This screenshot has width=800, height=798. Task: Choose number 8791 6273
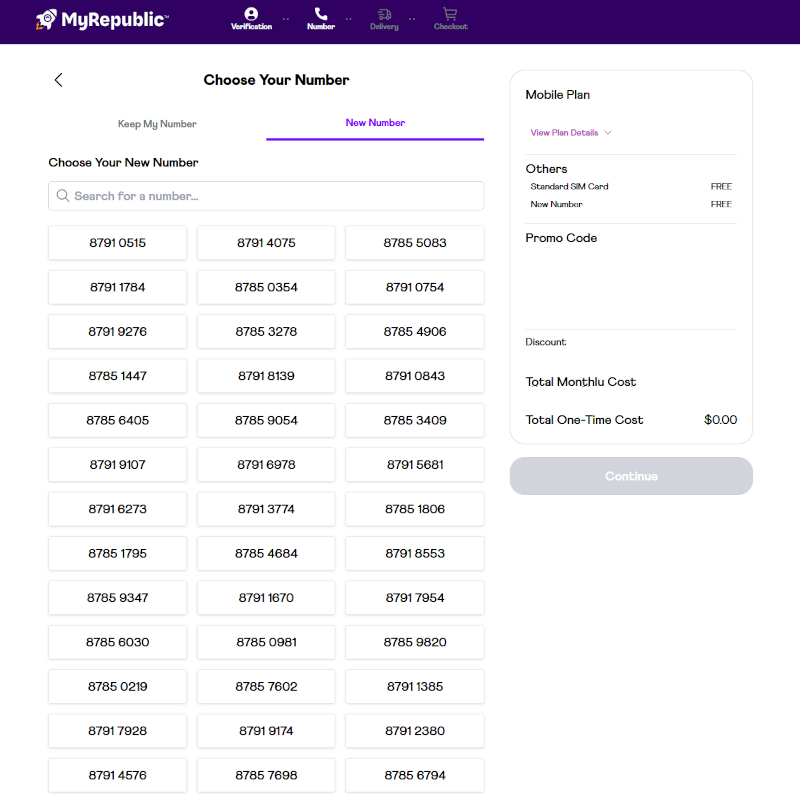tap(118, 509)
